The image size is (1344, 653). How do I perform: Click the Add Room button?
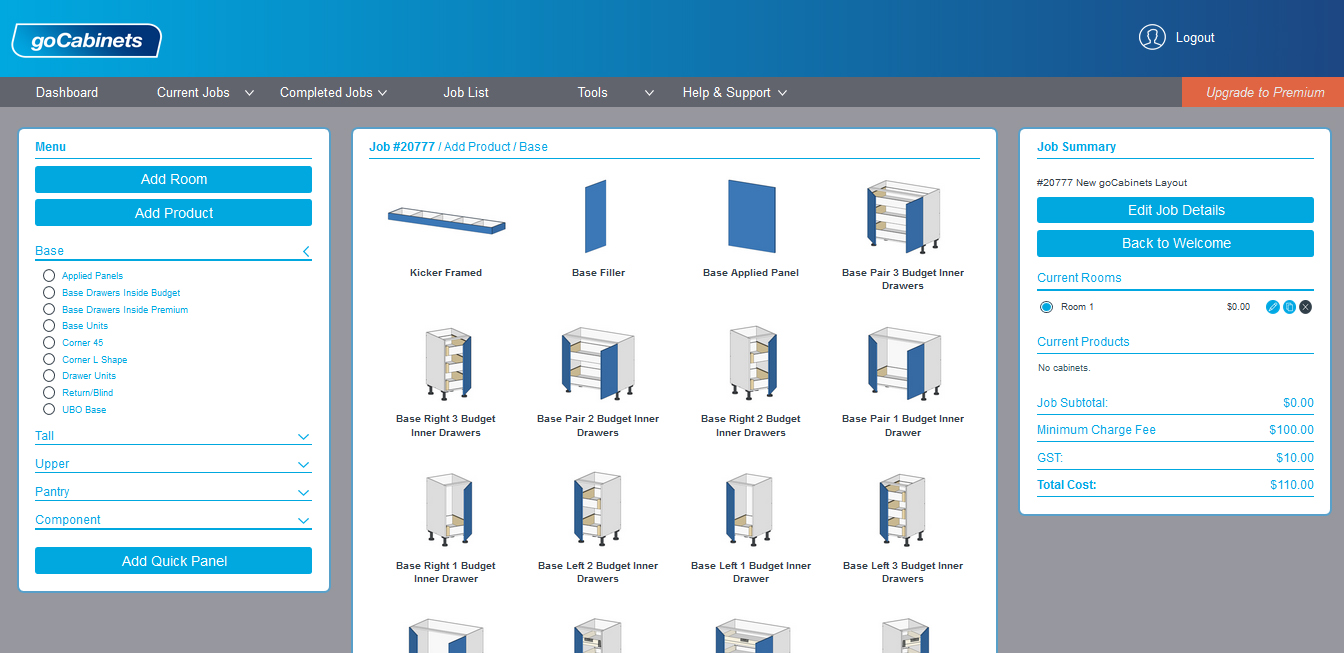coord(173,179)
